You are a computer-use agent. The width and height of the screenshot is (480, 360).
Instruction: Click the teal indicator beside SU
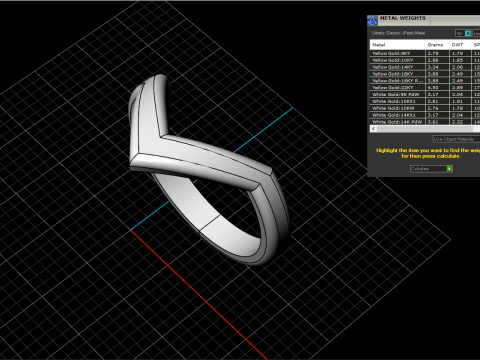point(468,33)
